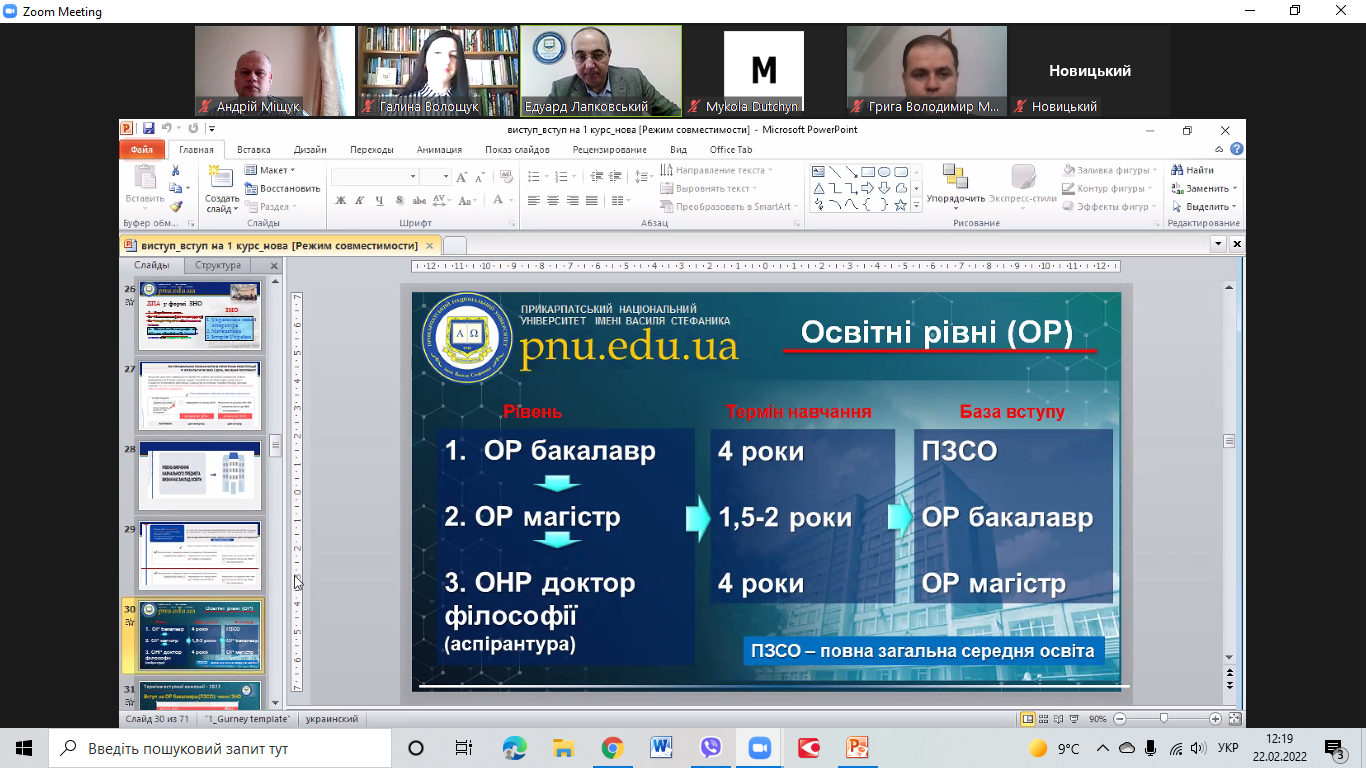Image resolution: width=1366 pixels, height=768 pixels.
Task: Select slide 28 thumbnail
Action: [x=200, y=475]
